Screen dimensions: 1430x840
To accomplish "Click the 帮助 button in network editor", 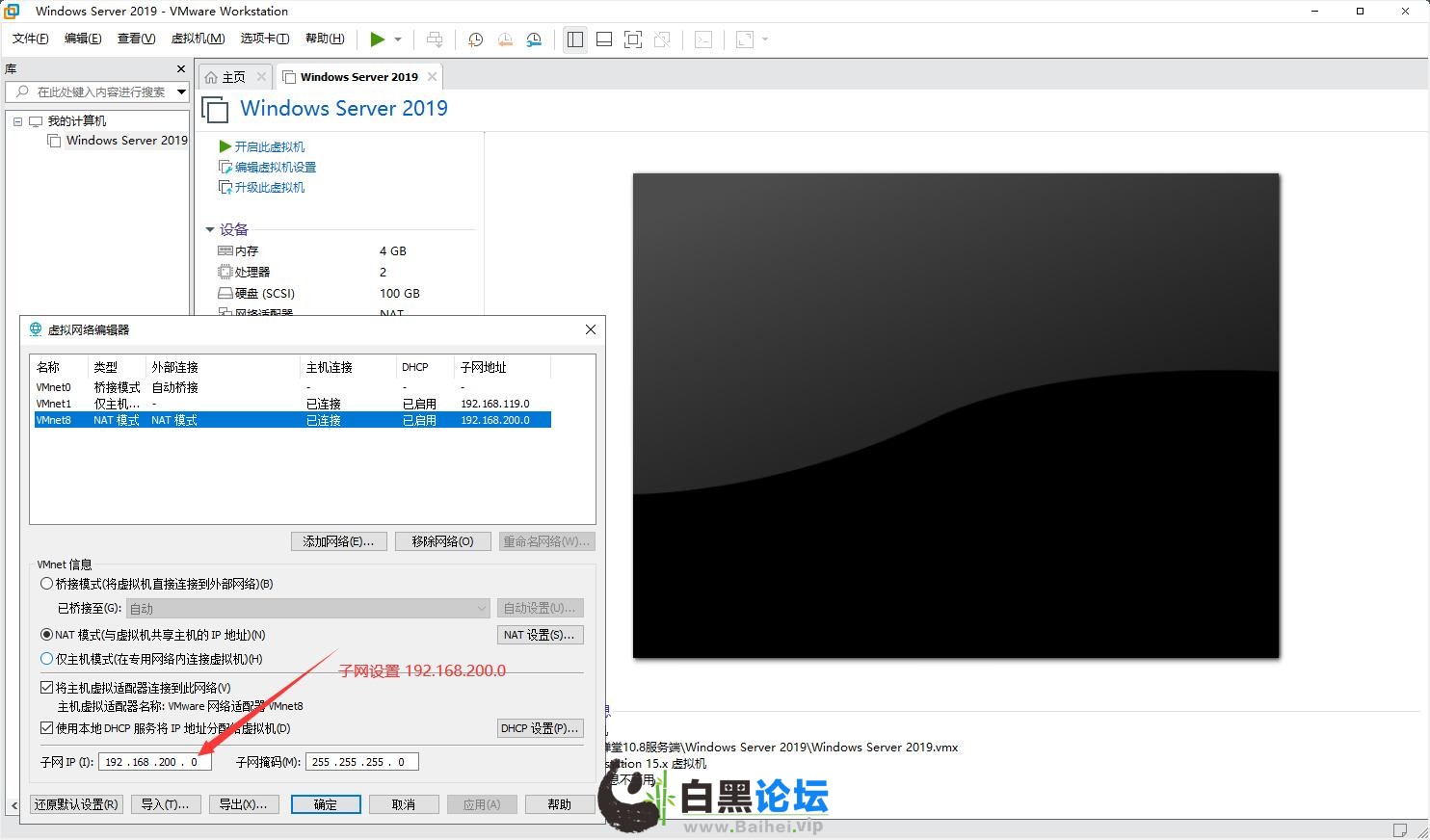I will coord(559,804).
